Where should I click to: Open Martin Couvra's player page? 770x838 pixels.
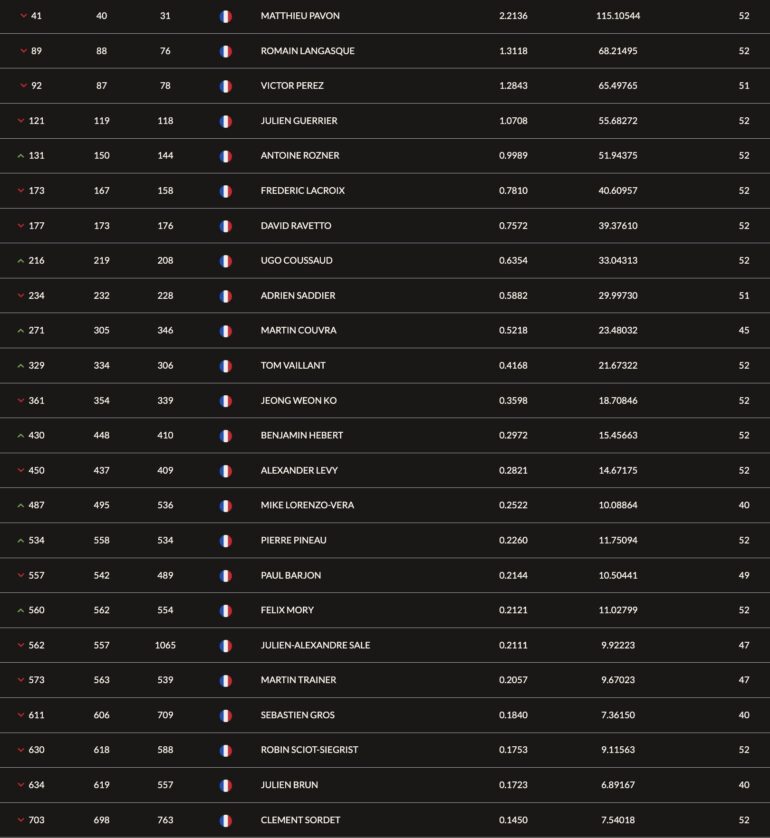(x=298, y=330)
